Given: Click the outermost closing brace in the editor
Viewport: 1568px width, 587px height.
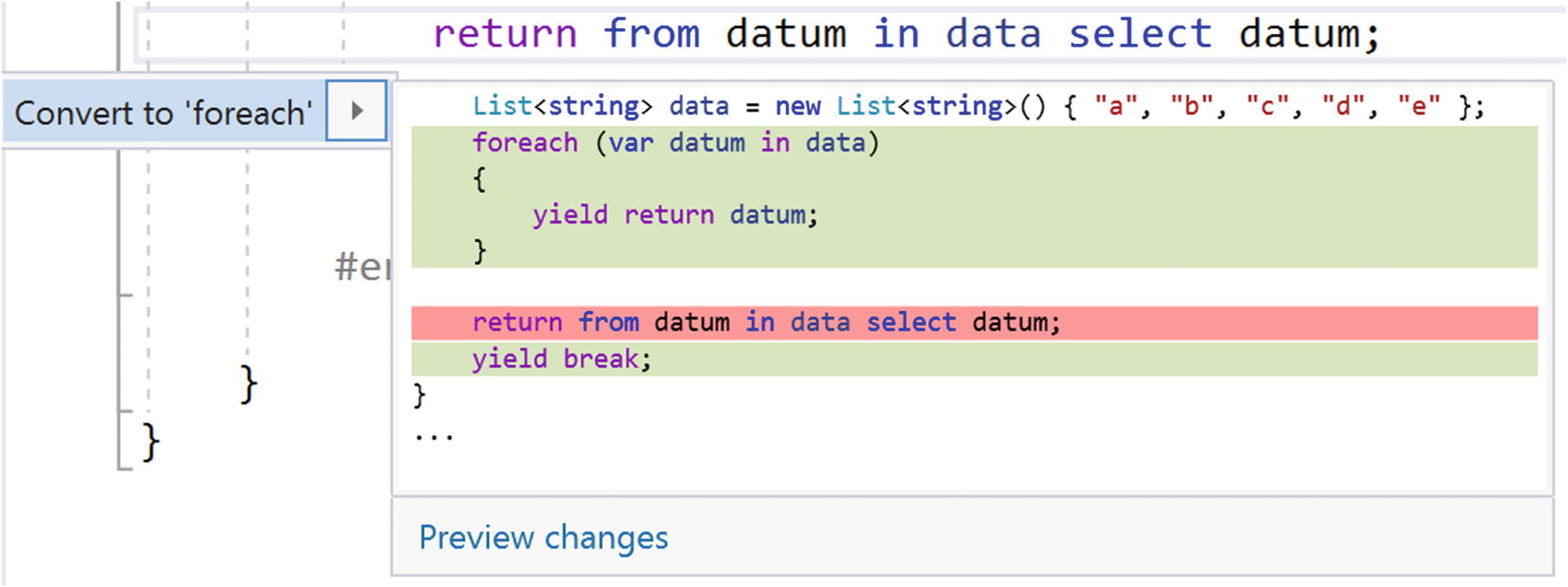Looking at the screenshot, I should click(151, 442).
